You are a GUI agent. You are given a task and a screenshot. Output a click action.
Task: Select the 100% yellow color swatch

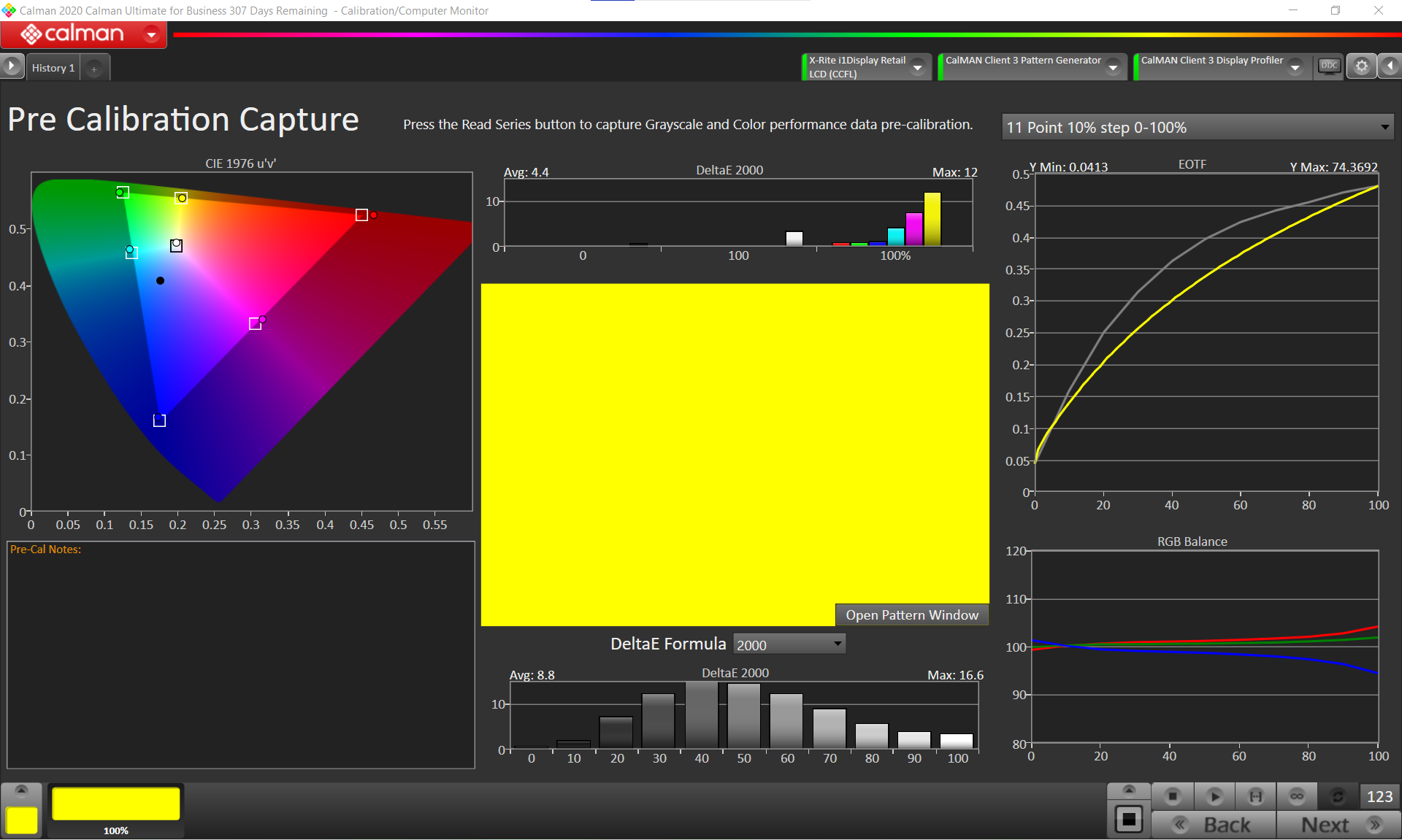tap(116, 804)
